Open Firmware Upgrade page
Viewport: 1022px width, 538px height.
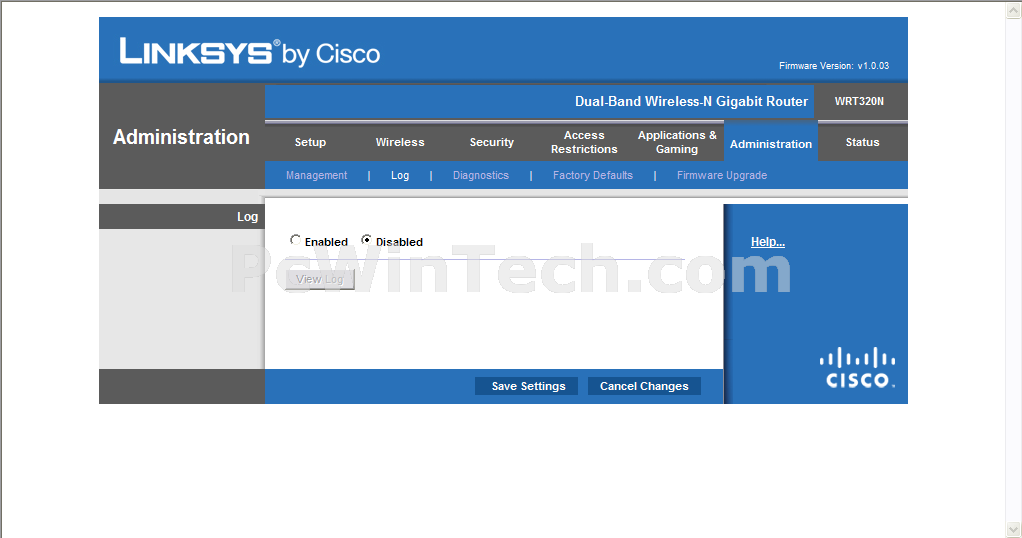[722, 175]
